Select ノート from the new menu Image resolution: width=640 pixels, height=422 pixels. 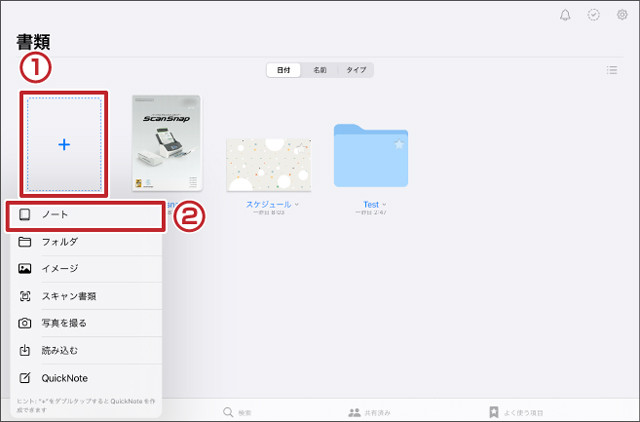click(84, 215)
